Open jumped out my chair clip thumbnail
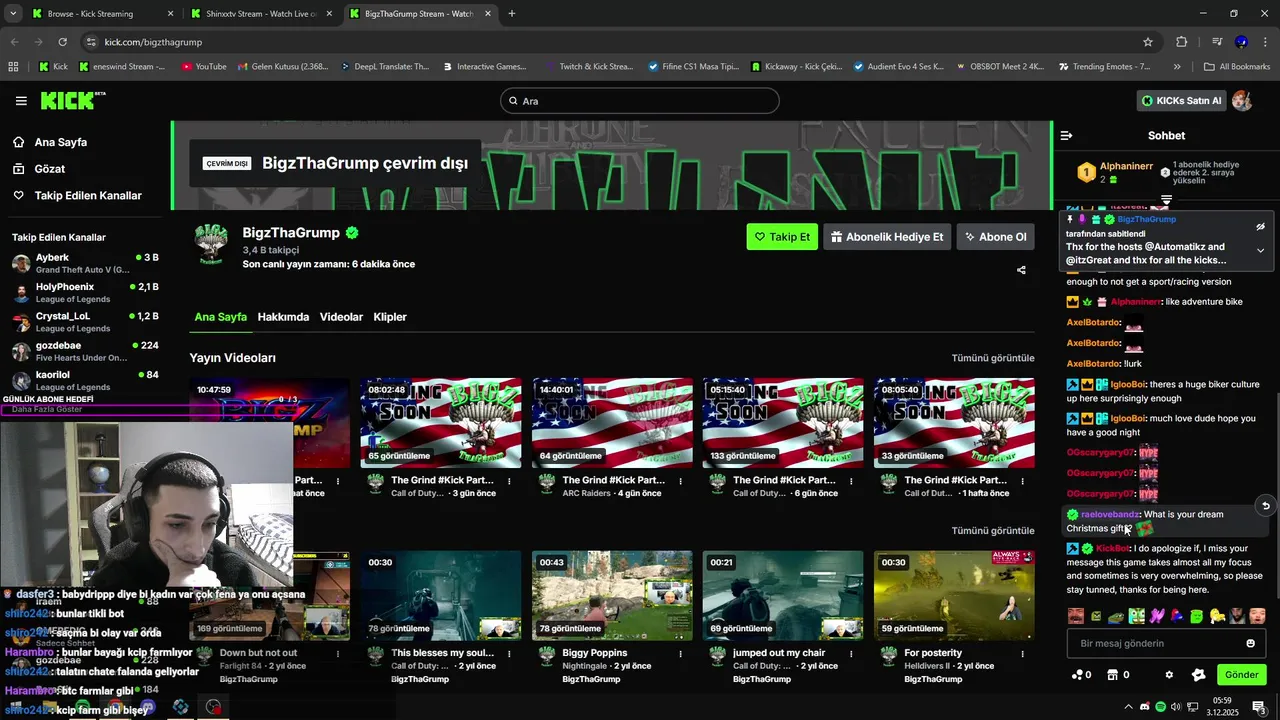 click(783, 596)
